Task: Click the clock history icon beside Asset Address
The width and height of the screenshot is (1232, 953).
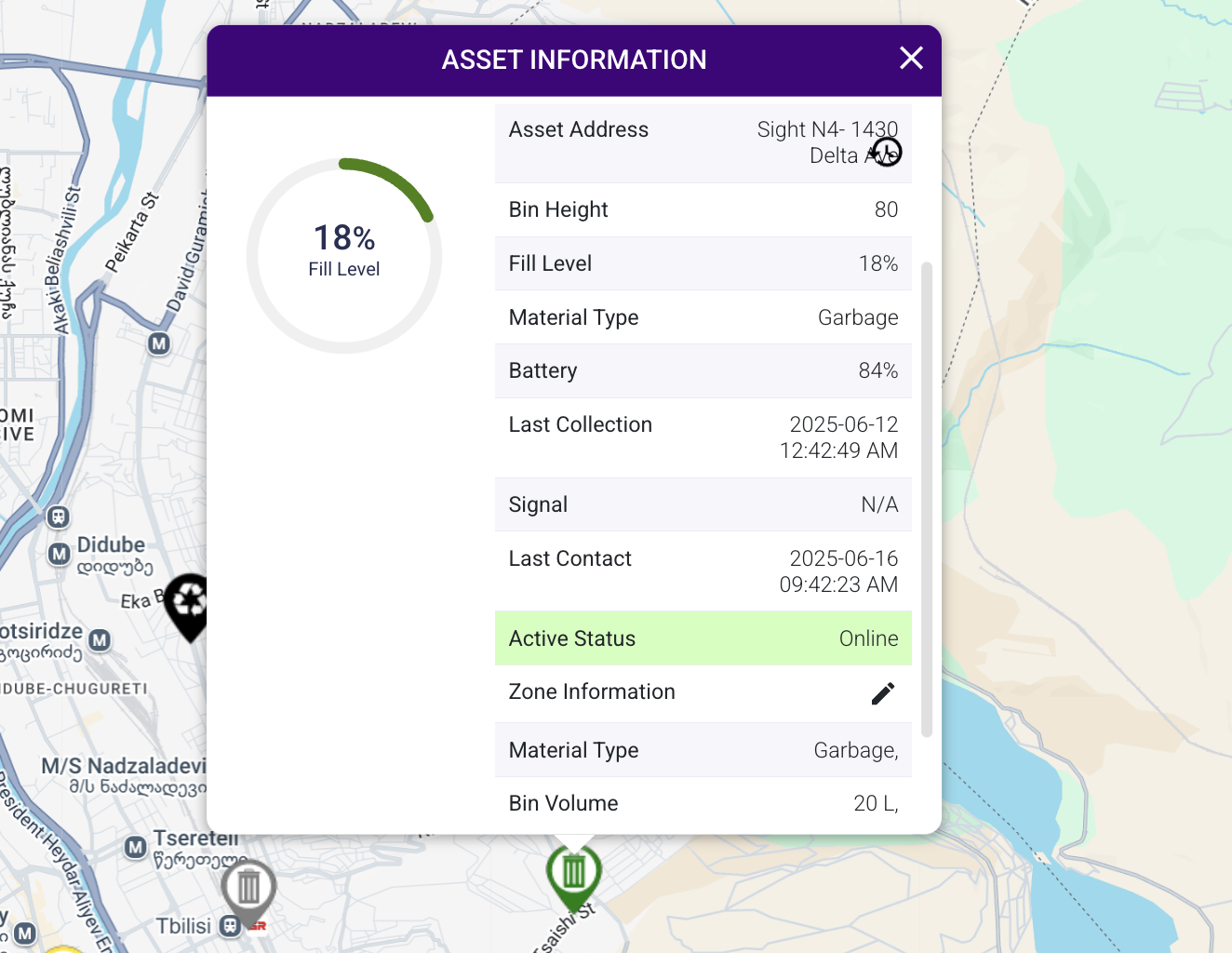Action: [x=886, y=151]
